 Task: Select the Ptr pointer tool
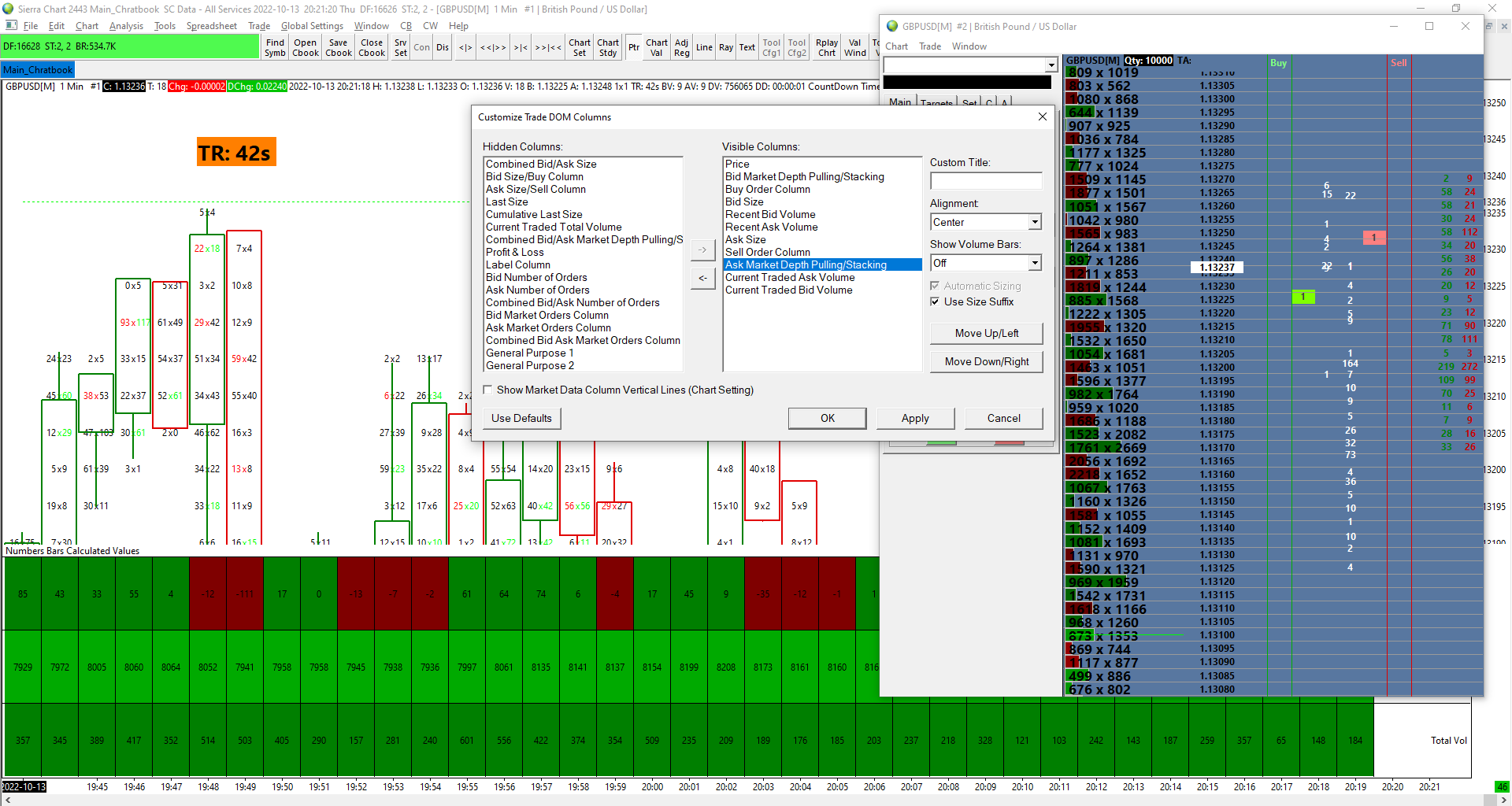[634, 47]
